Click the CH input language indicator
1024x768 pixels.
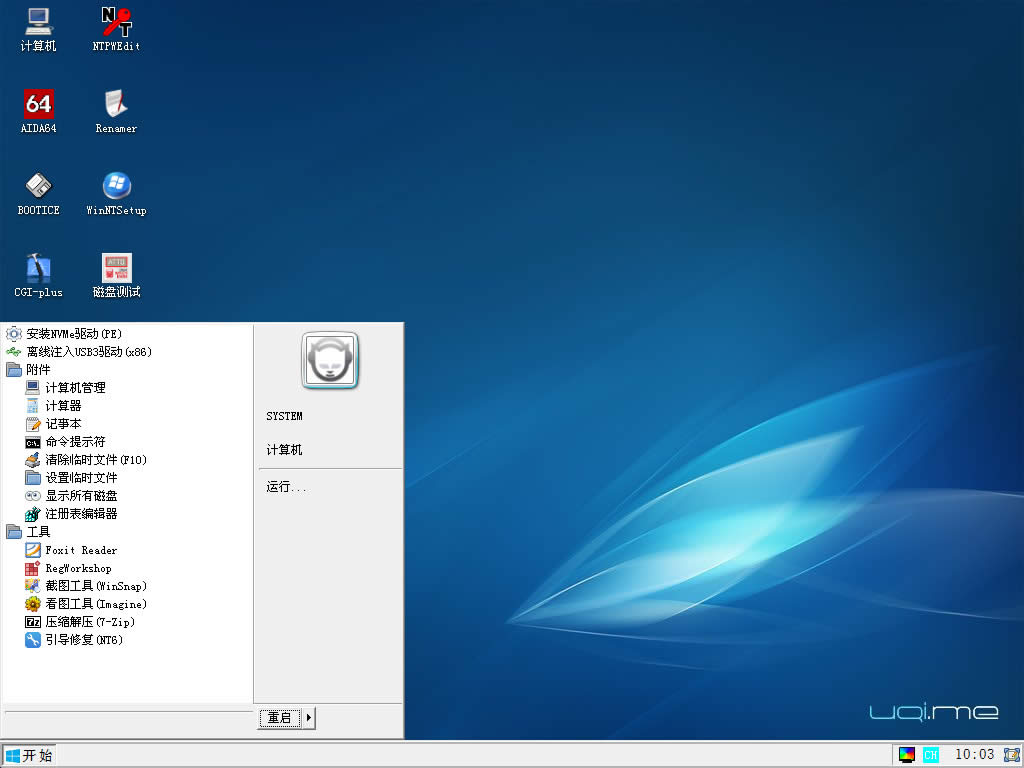coord(931,755)
